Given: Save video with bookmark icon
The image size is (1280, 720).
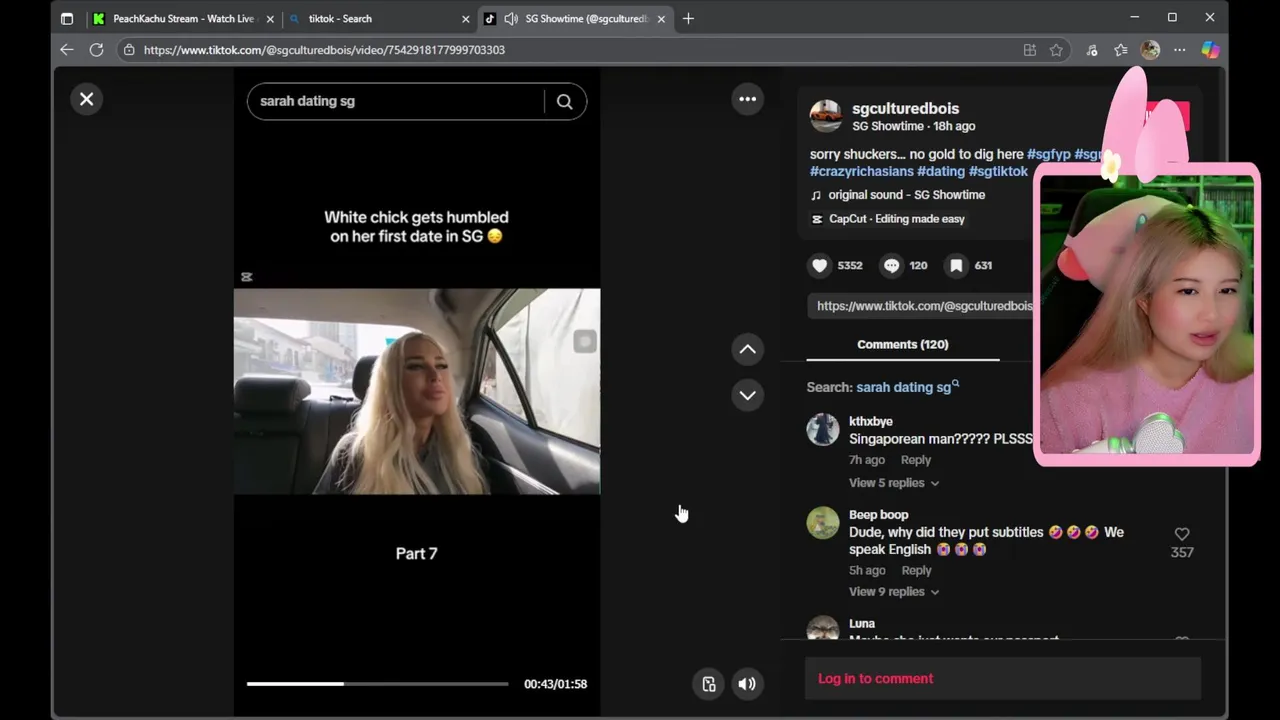Looking at the screenshot, I should (956, 265).
